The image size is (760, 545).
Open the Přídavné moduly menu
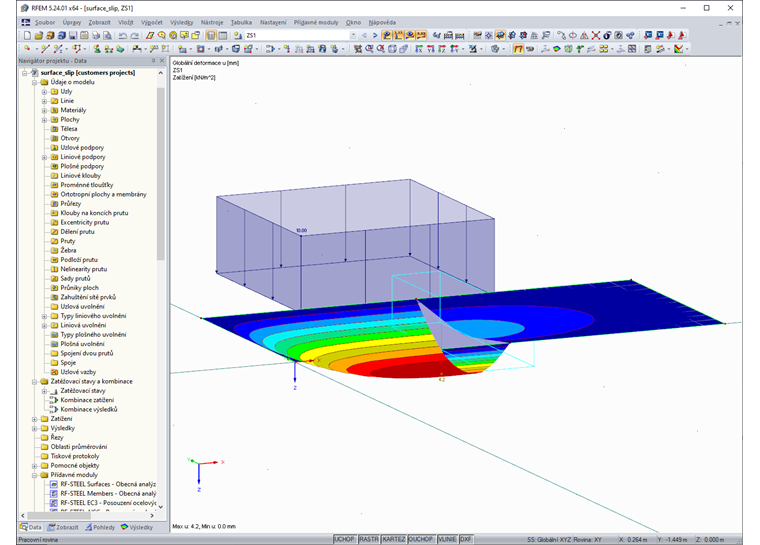tap(316, 22)
